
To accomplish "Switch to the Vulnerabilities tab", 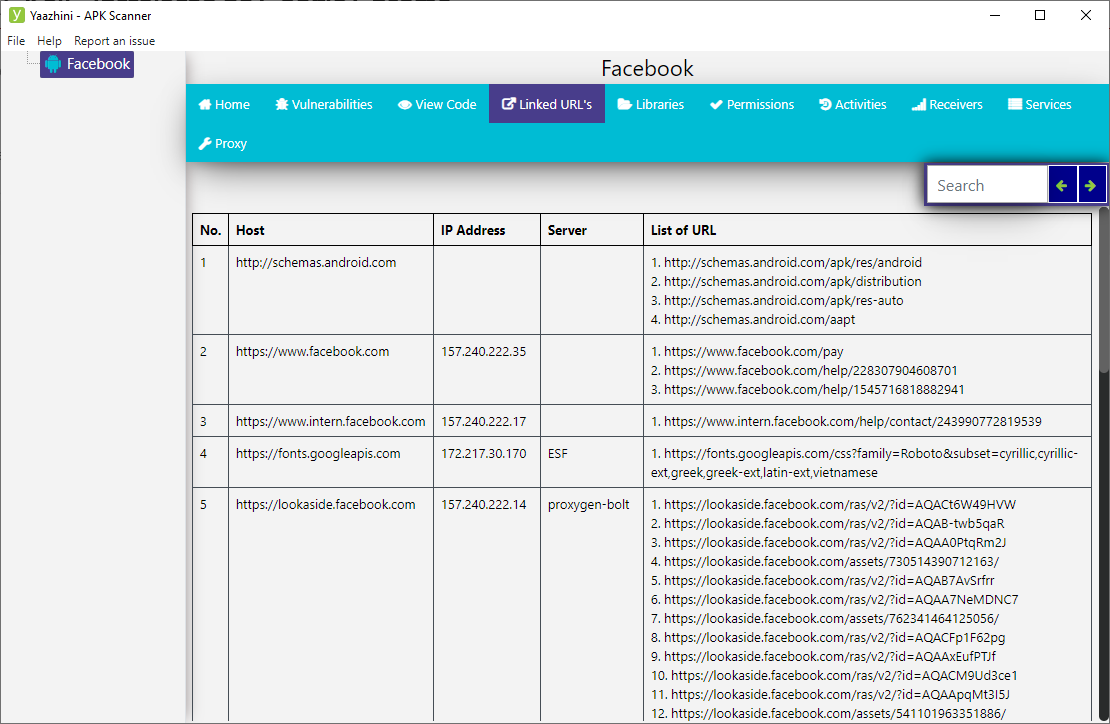I will (324, 104).
